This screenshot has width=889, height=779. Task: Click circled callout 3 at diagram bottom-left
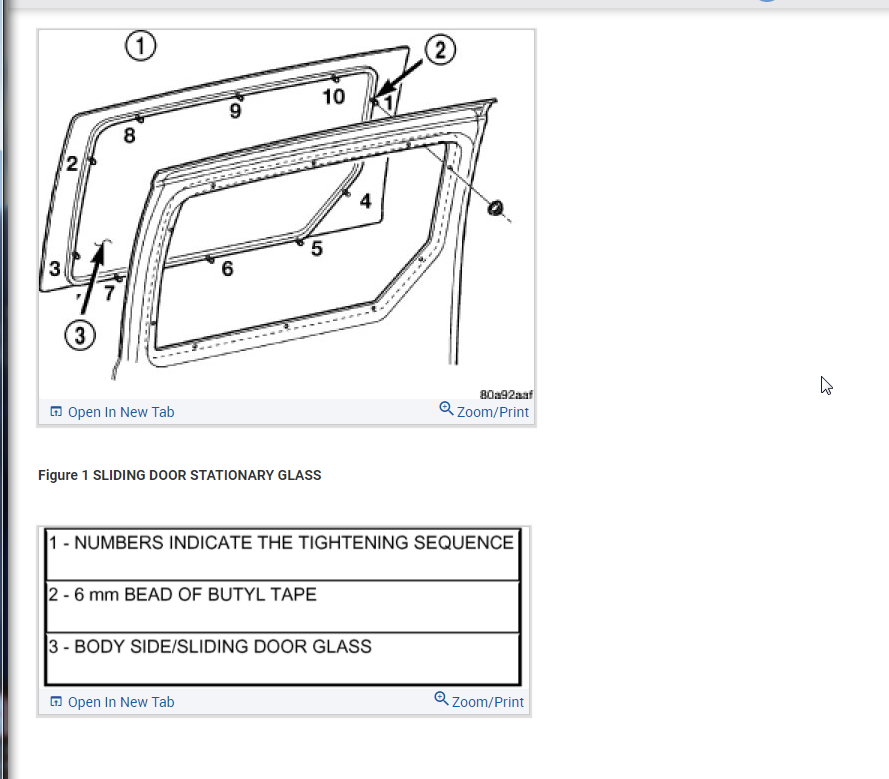pyautogui.click(x=80, y=335)
